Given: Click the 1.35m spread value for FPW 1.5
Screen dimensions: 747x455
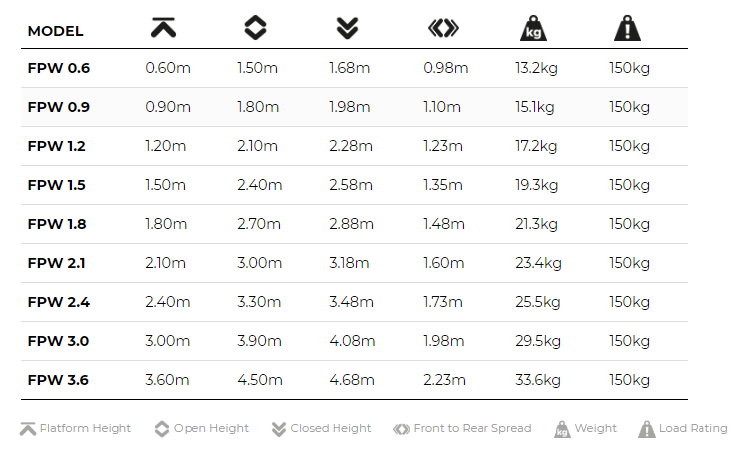Looking at the screenshot, I should tap(443, 185).
